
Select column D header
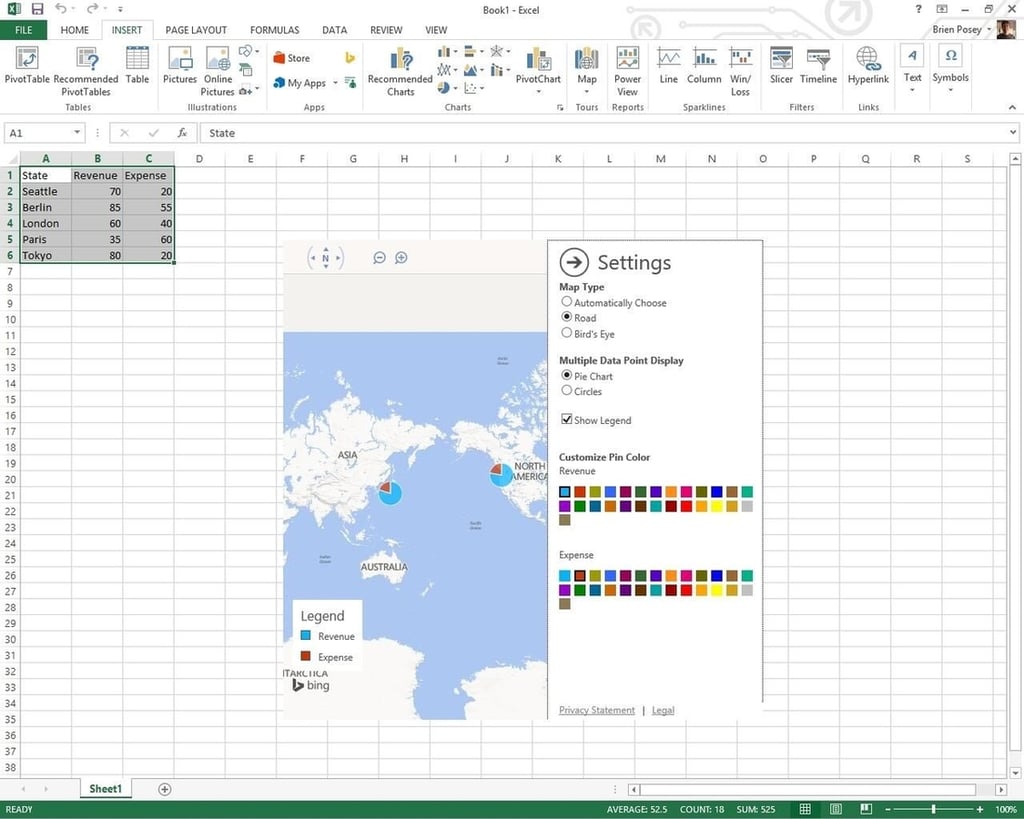click(199, 158)
